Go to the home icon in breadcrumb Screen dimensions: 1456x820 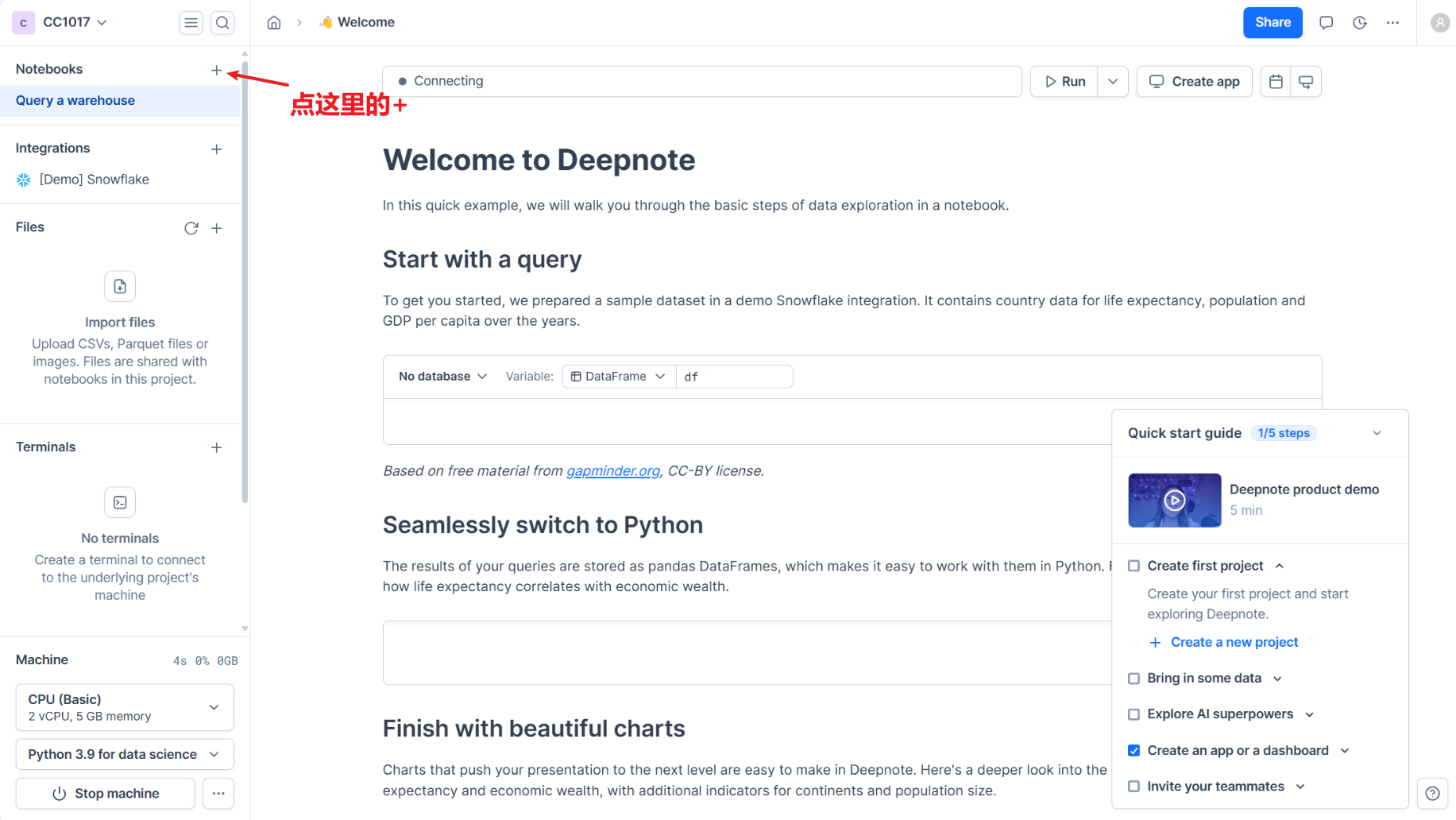click(x=274, y=22)
